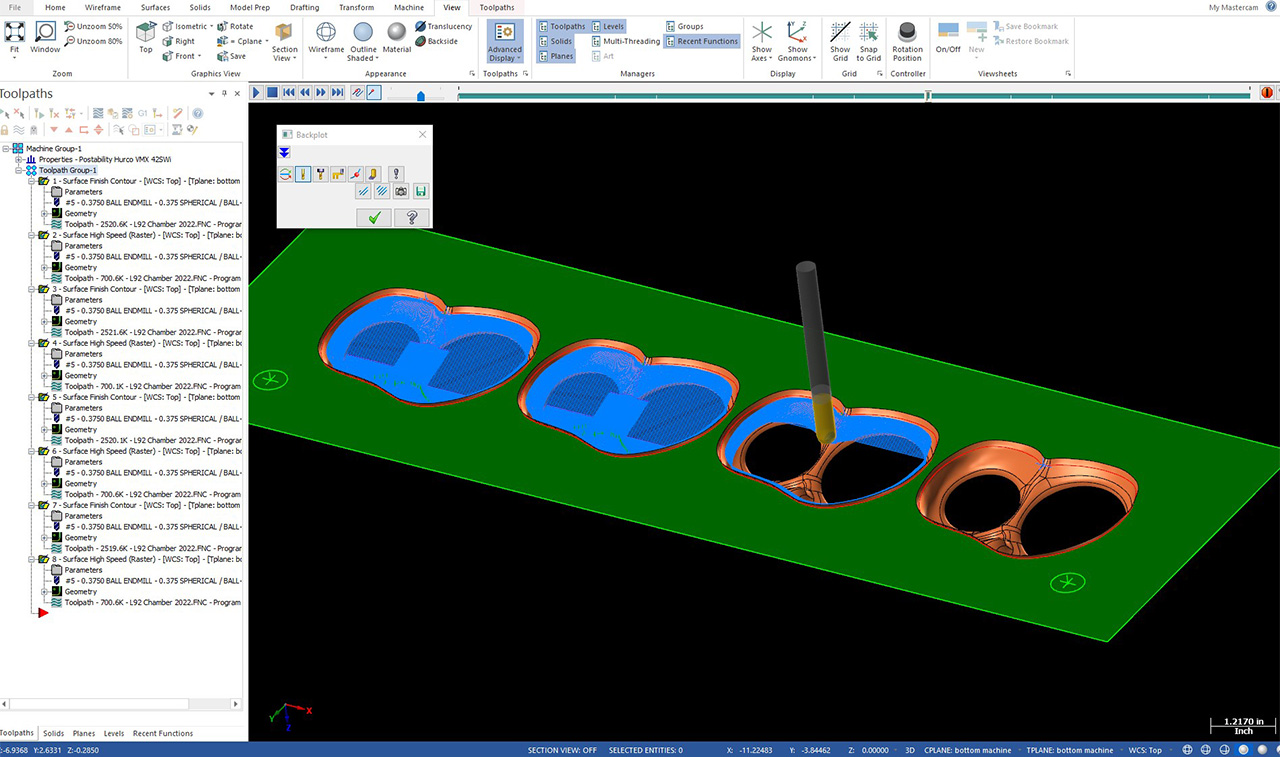Toggle Display rapid moves in Backplot
Viewport: 1280px width, 757px height.
click(338, 174)
